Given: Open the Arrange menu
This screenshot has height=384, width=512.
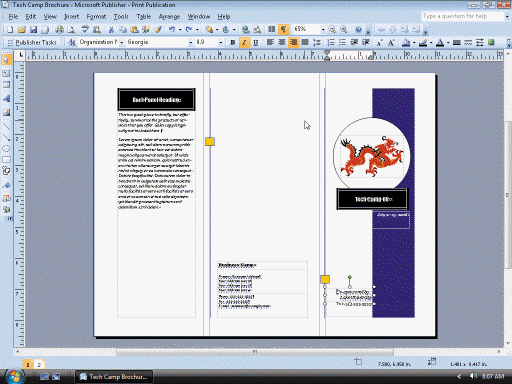Looking at the screenshot, I should click(169, 17).
